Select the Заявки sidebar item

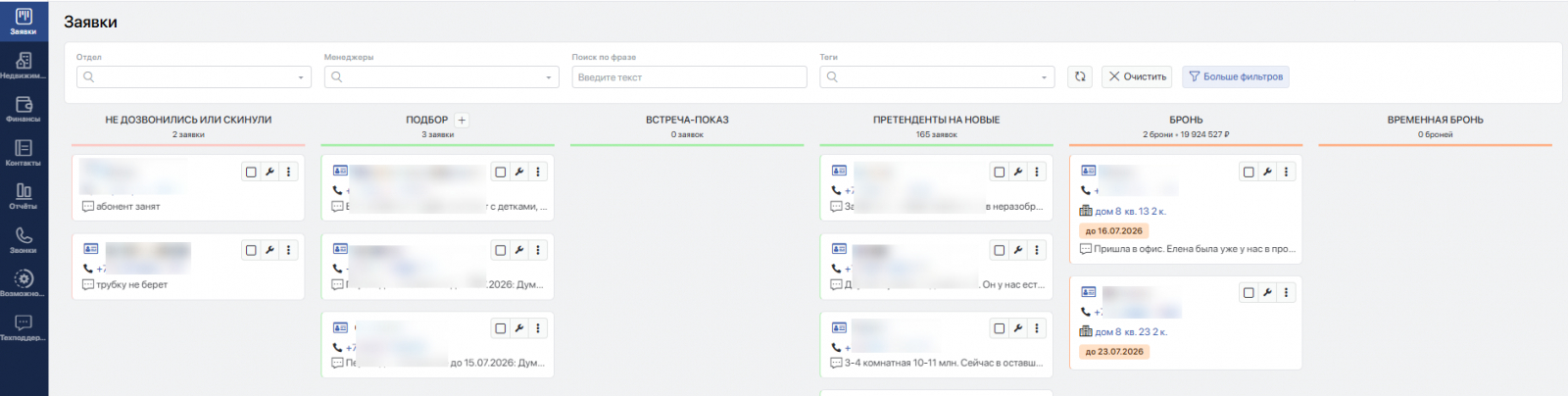[x=24, y=21]
